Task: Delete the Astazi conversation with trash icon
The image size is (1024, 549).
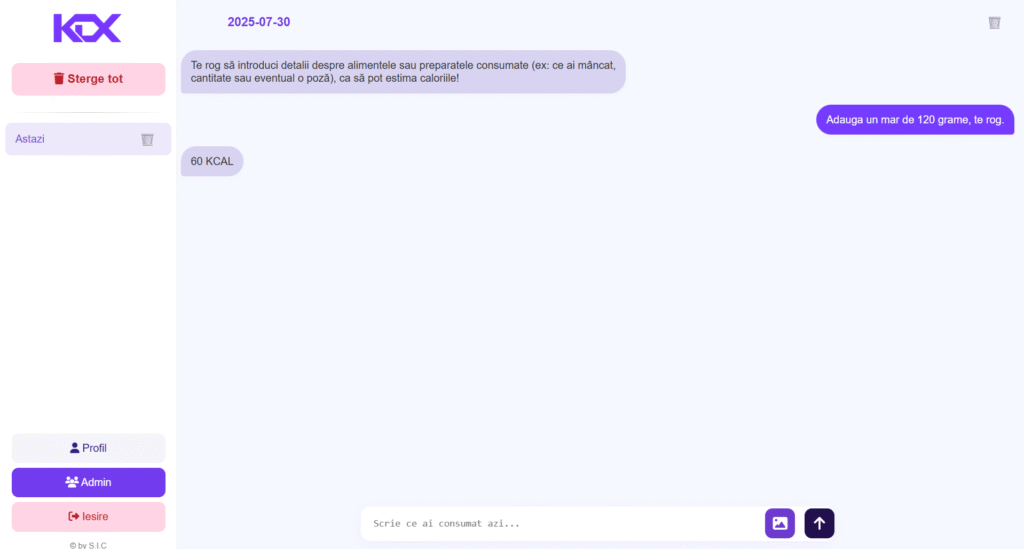Action: tap(148, 139)
